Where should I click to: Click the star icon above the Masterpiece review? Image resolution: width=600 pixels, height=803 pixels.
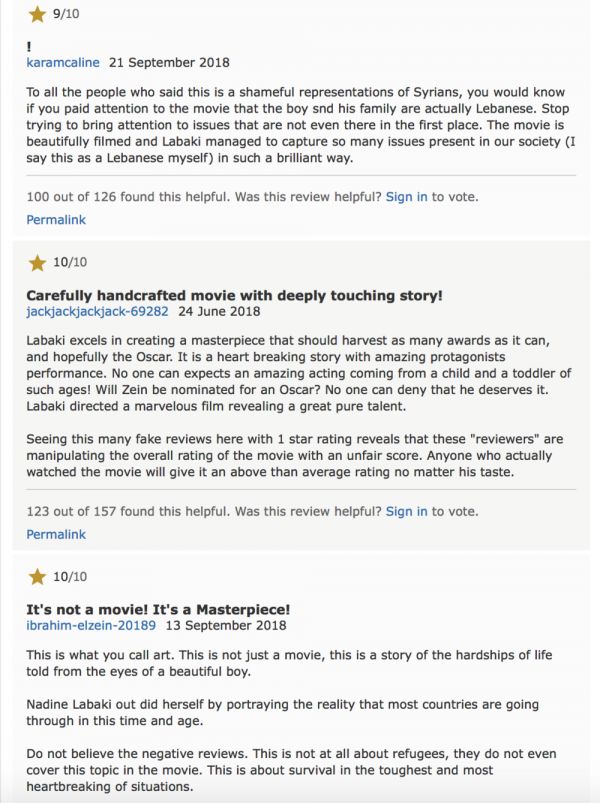click(x=37, y=577)
